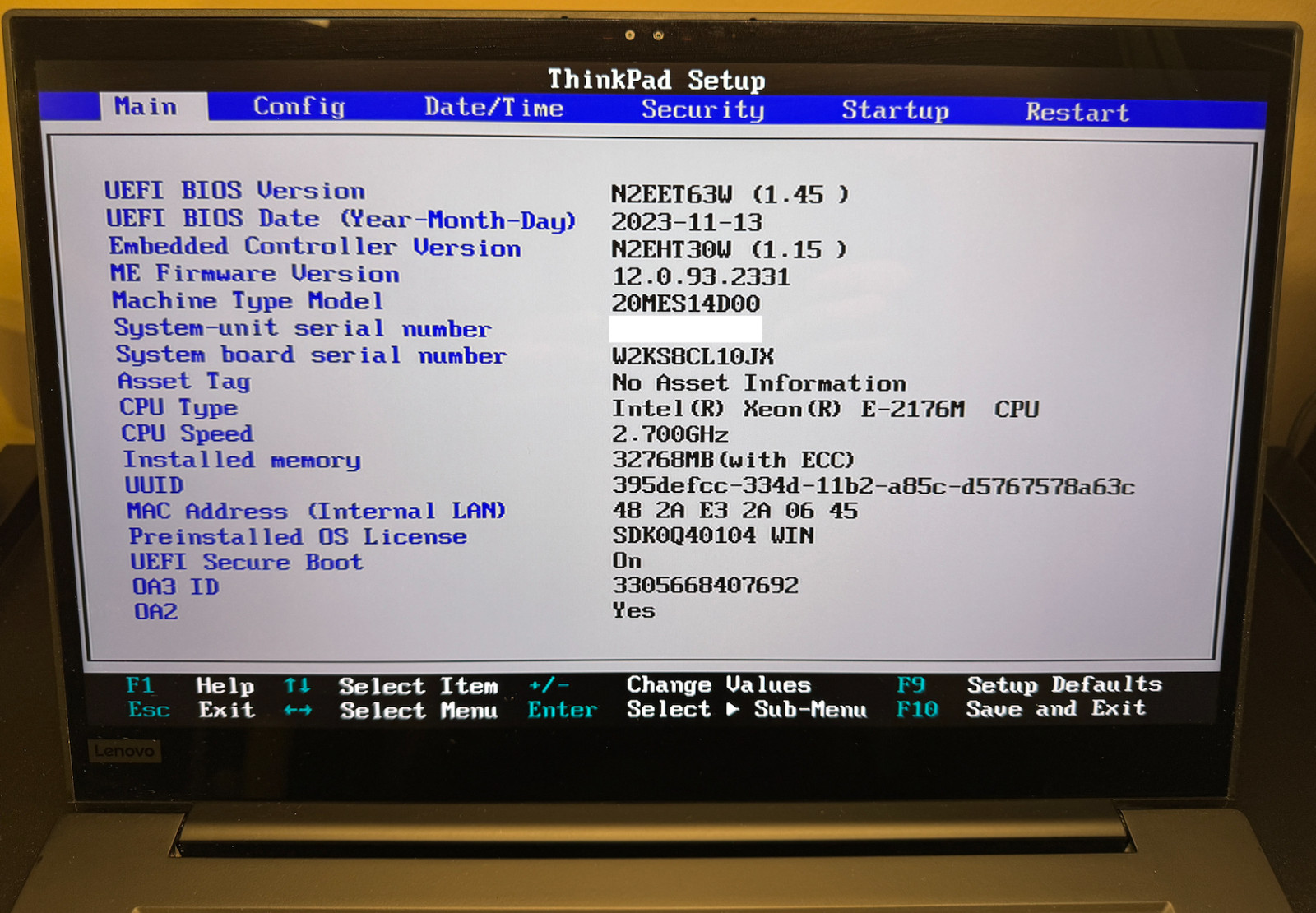Click the UUID value 395defcc-334d
This screenshot has width=1316, height=913.
(x=873, y=486)
